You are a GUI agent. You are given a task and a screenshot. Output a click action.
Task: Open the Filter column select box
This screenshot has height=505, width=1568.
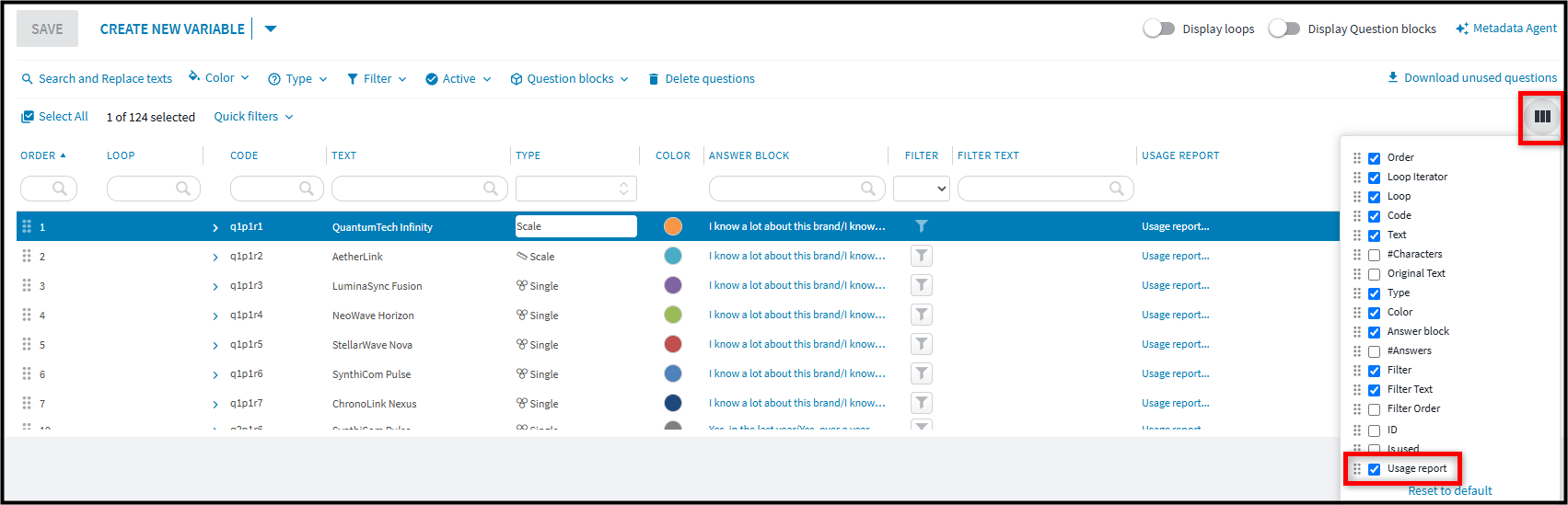(922, 189)
